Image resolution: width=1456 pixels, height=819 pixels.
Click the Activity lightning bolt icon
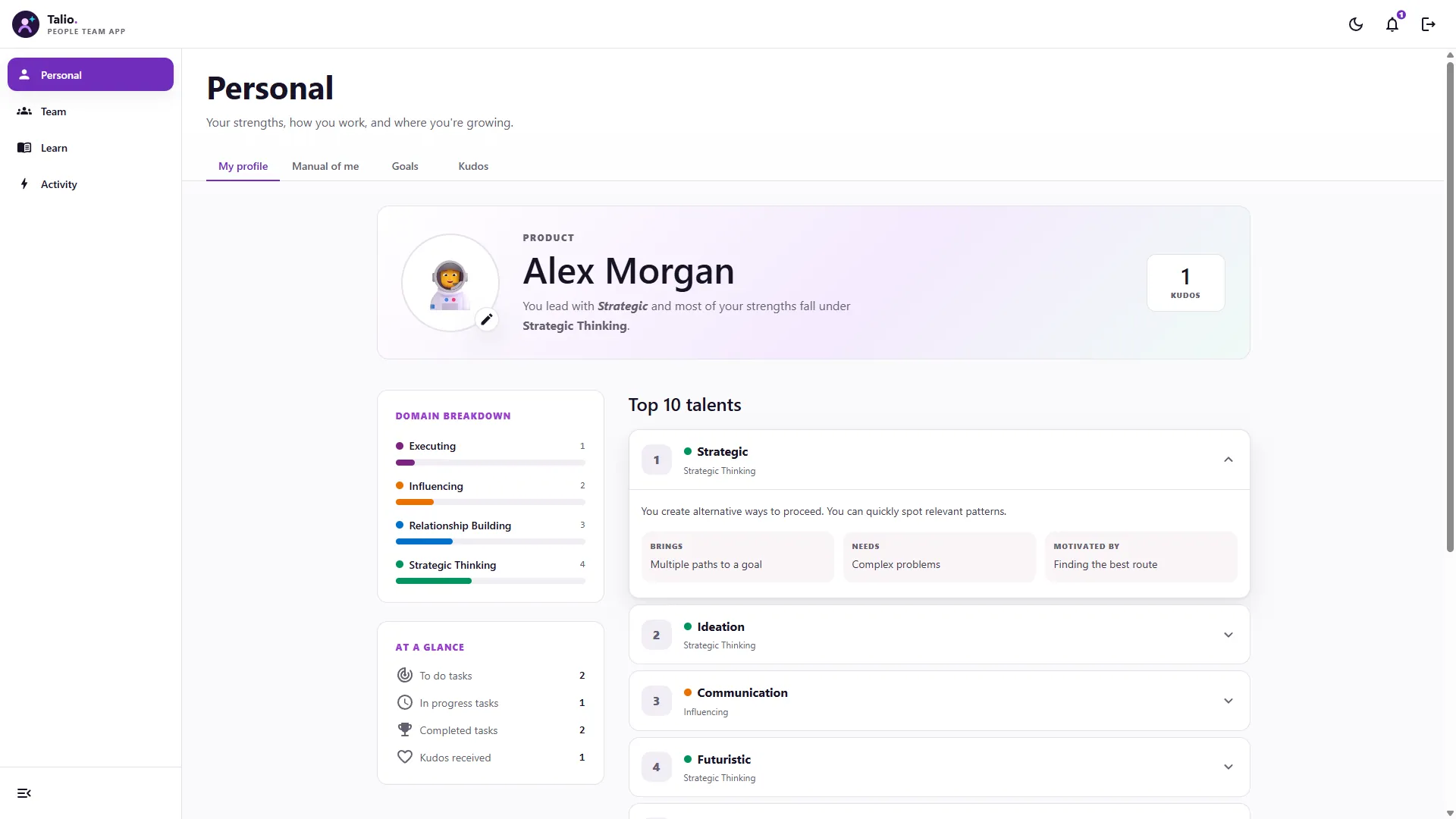(24, 184)
